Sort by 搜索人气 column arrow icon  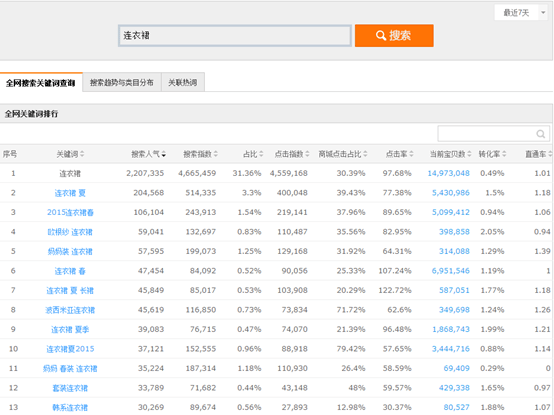click(x=164, y=154)
